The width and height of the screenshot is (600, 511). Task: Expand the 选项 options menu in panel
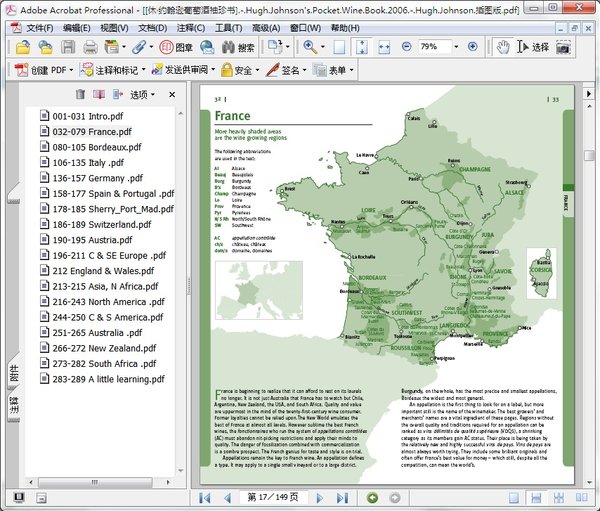pos(141,94)
